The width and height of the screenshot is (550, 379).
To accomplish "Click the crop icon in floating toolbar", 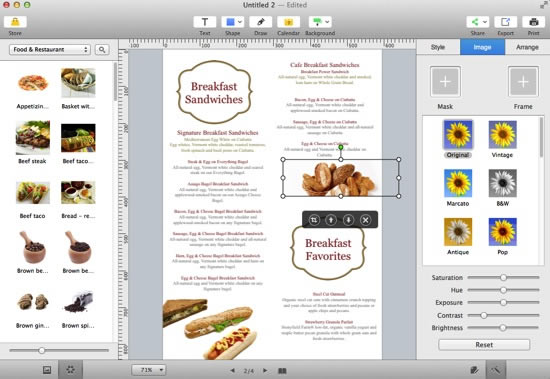I will pyautogui.click(x=314, y=220).
